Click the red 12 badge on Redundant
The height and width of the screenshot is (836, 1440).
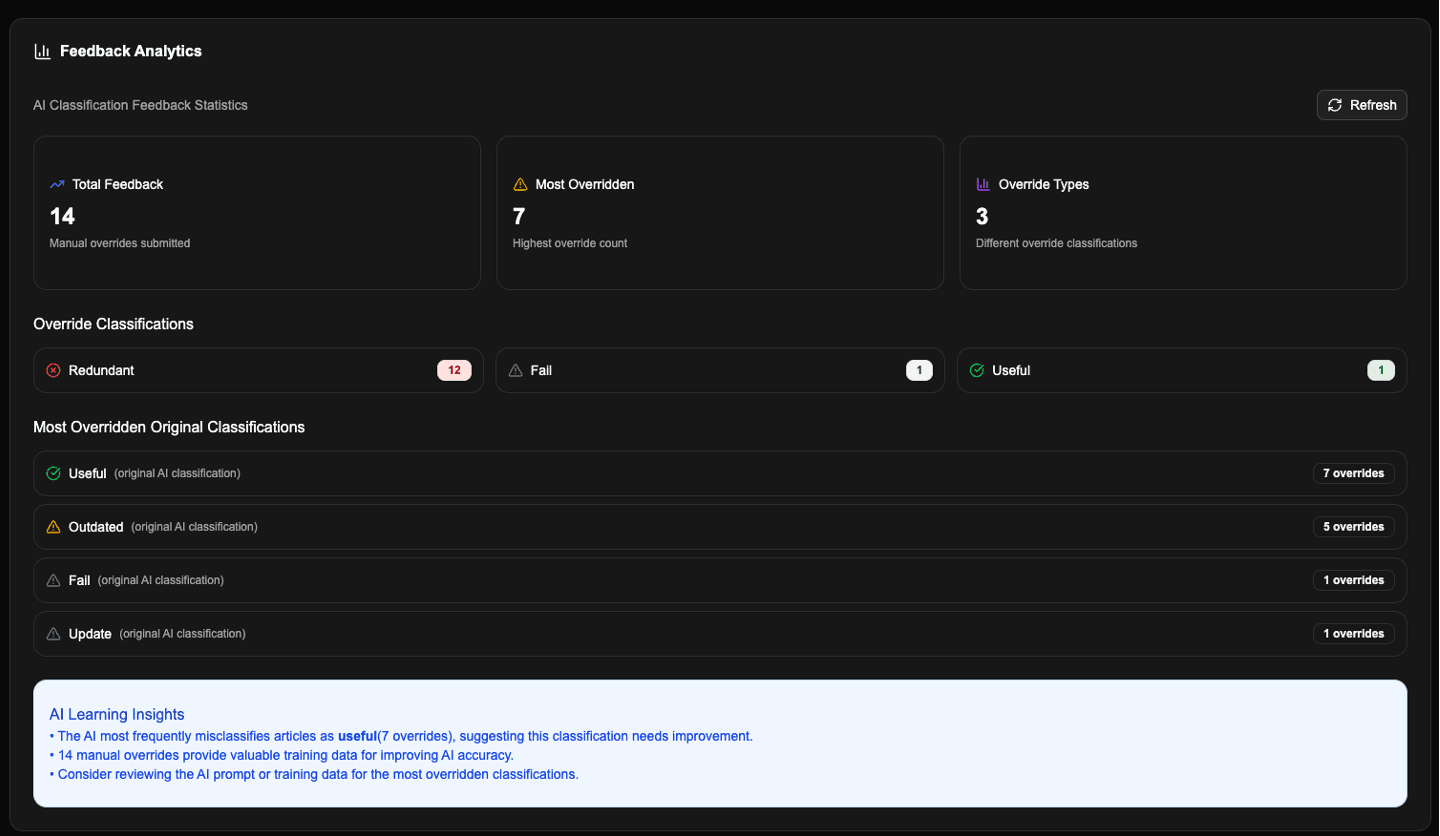click(x=454, y=370)
